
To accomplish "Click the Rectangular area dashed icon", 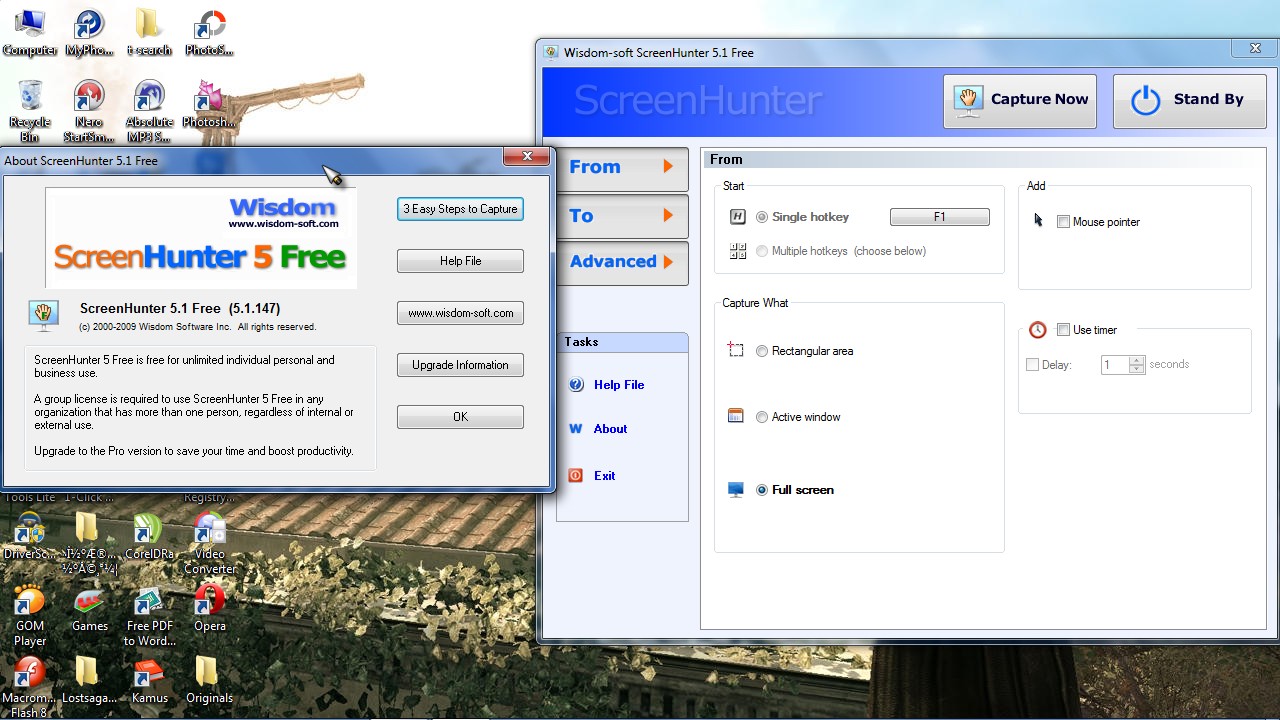I will coord(736,350).
